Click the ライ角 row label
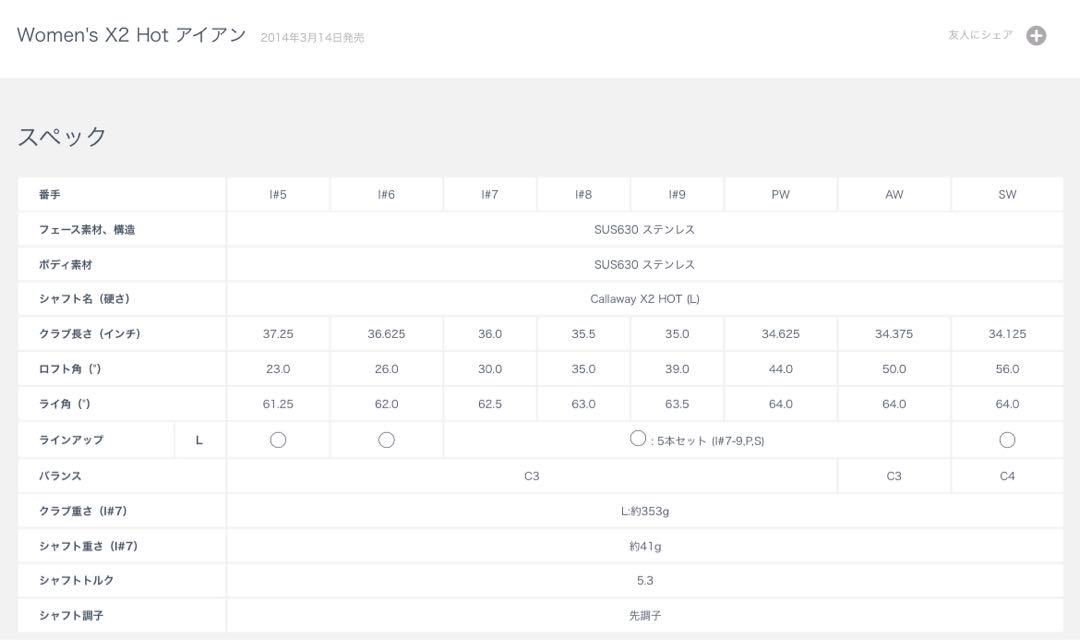 tap(65, 404)
